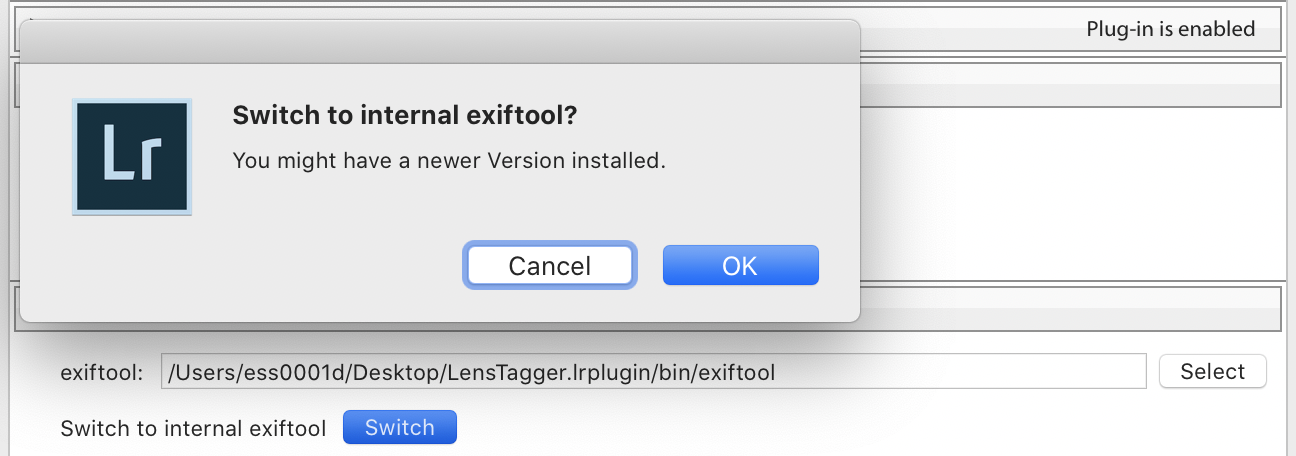Choose an exiftool path via Select
The image size is (1296, 456).
coord(1212,371)
